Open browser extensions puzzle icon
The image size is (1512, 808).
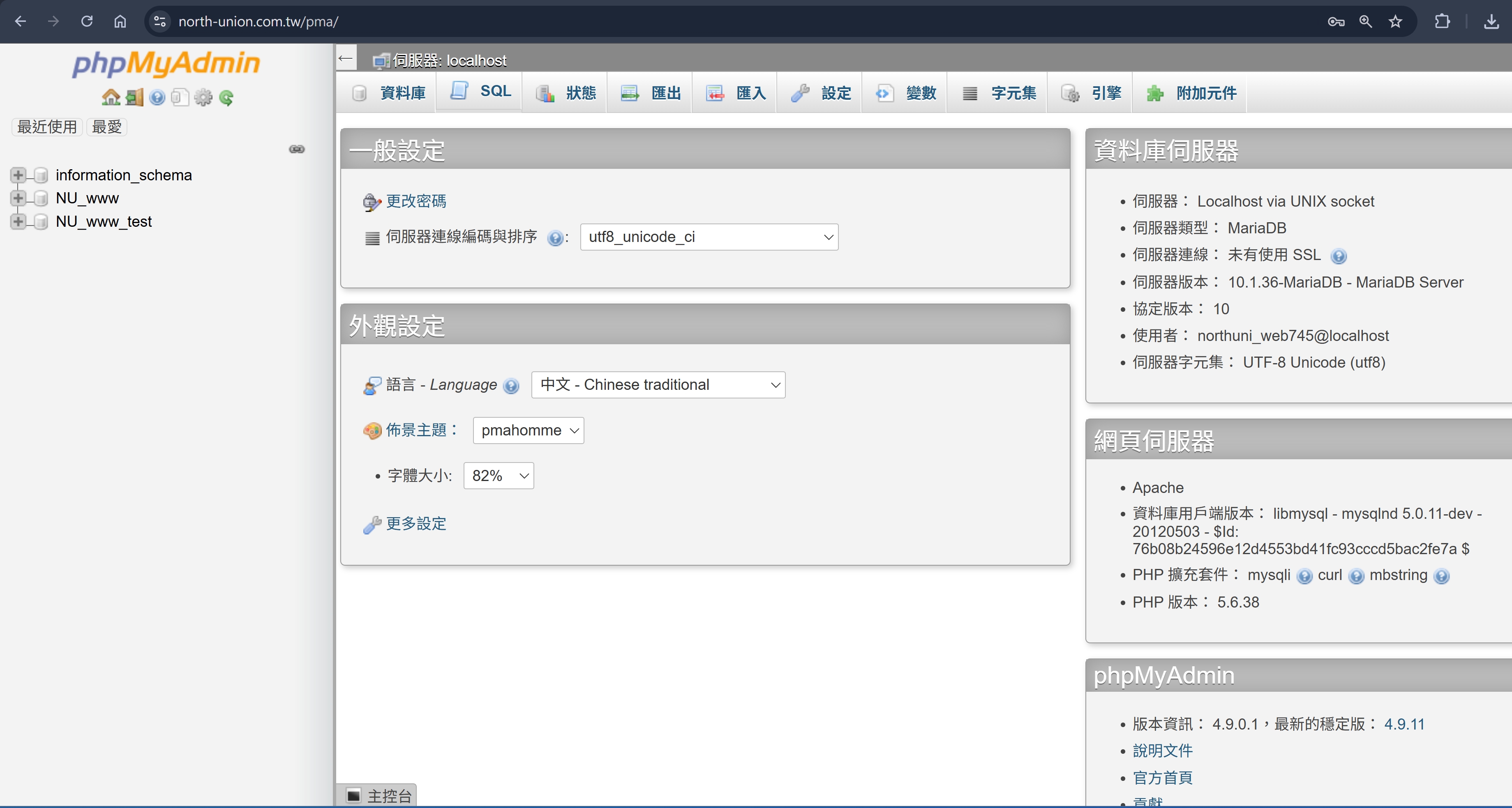coord(1442,22)
